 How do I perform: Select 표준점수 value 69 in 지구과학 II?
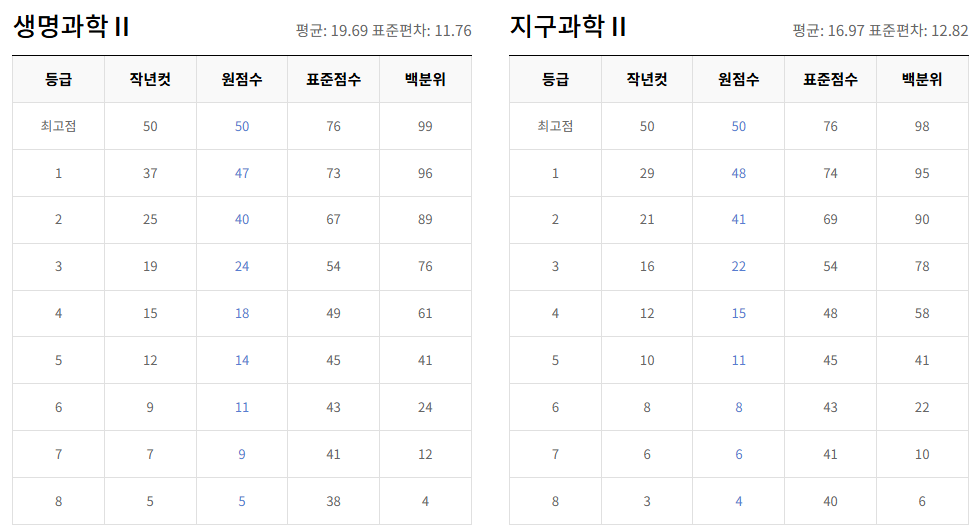831,219
